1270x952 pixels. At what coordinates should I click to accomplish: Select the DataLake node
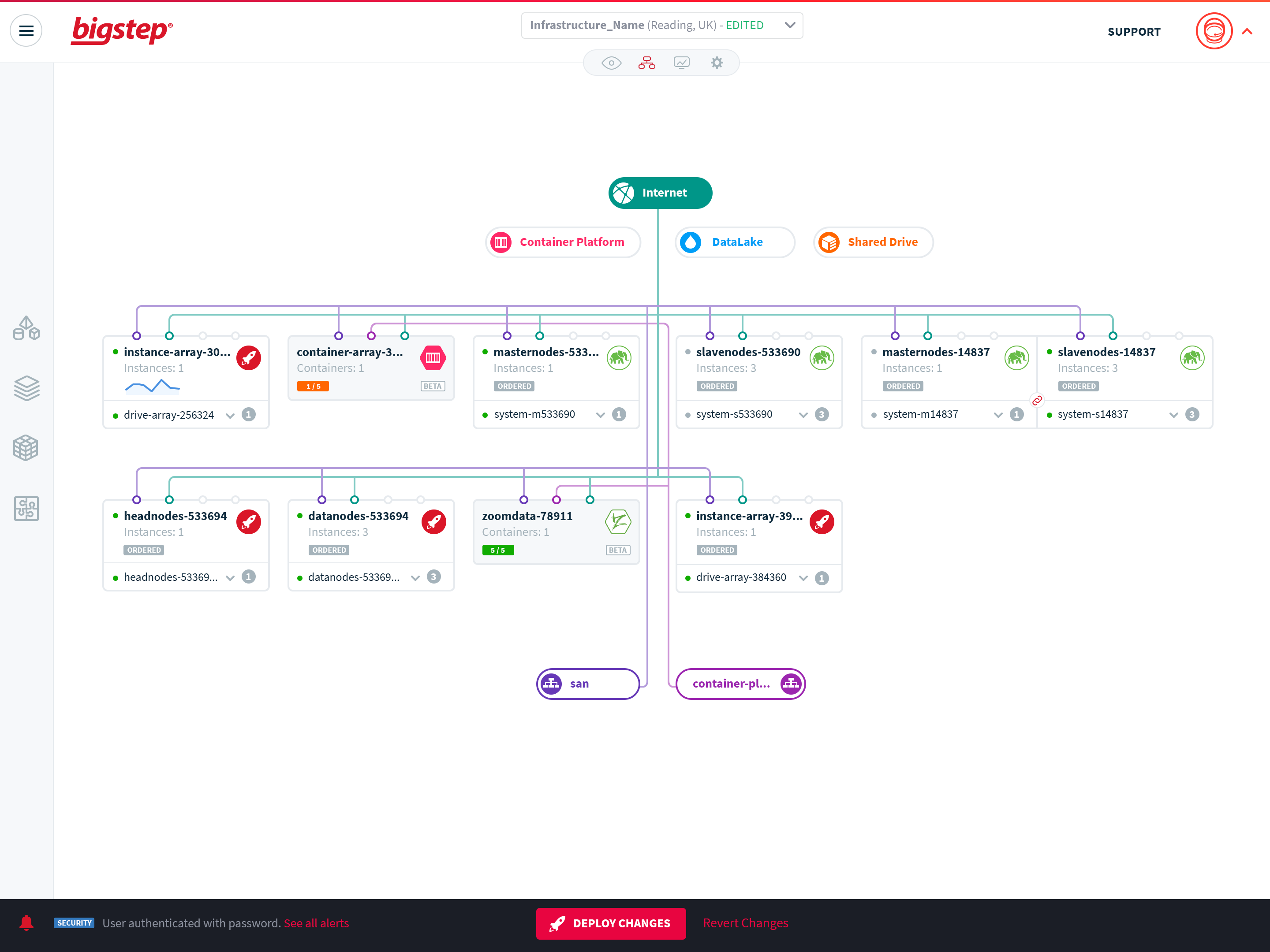734,242
